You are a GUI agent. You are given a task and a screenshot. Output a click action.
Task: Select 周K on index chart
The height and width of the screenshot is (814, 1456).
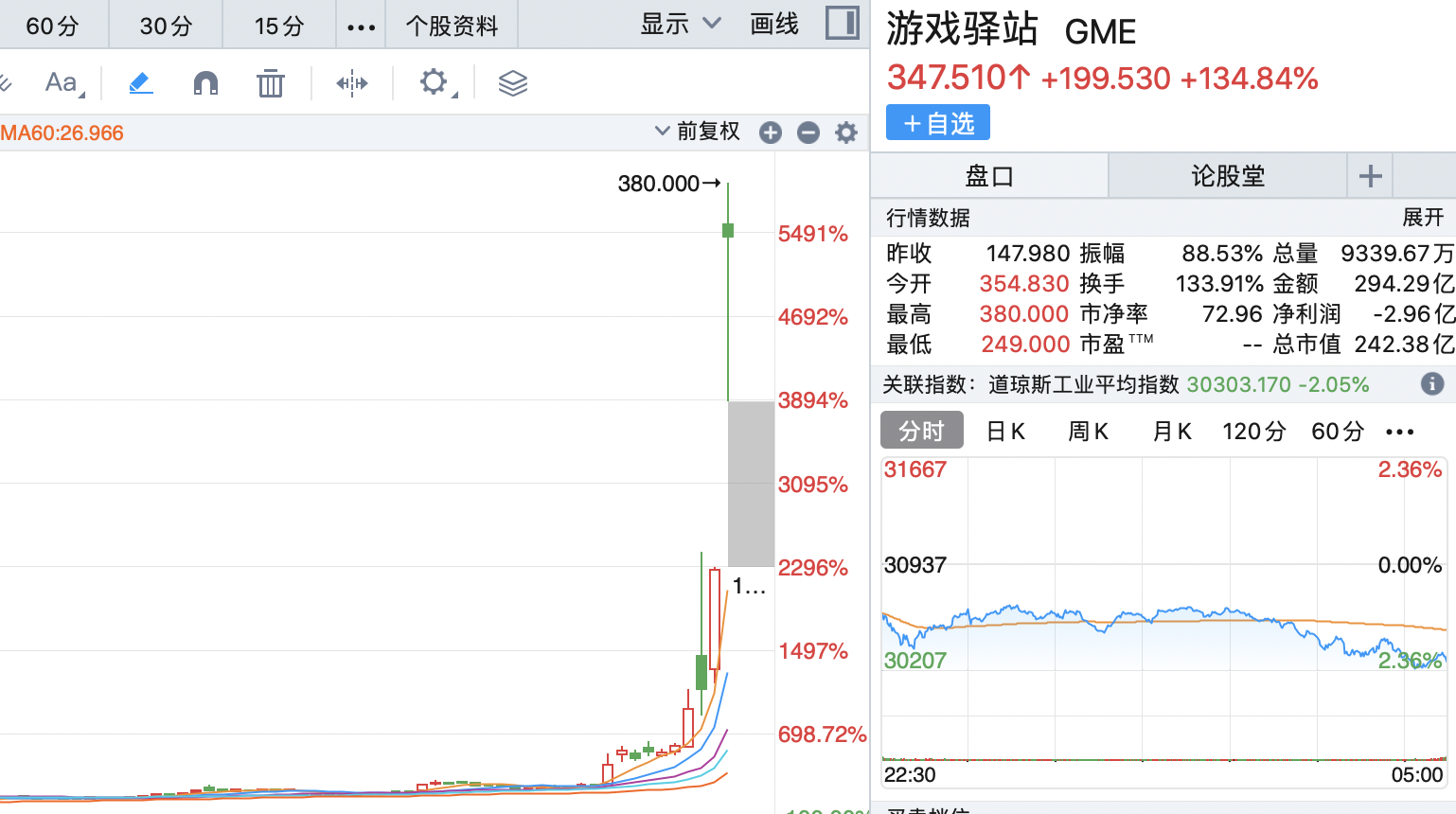pyautogui.click(x=1088, y=432)
